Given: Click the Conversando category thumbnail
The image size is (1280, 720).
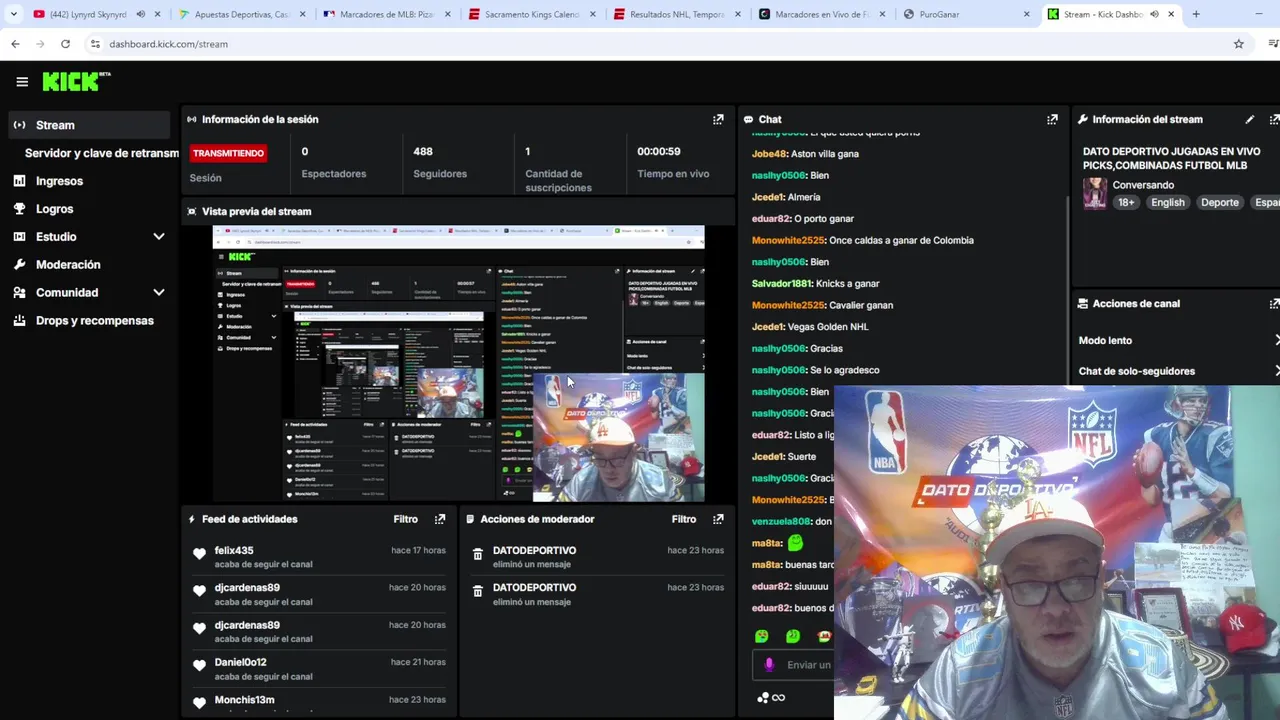Looking at the screenshot, I should pos(1095,193).
